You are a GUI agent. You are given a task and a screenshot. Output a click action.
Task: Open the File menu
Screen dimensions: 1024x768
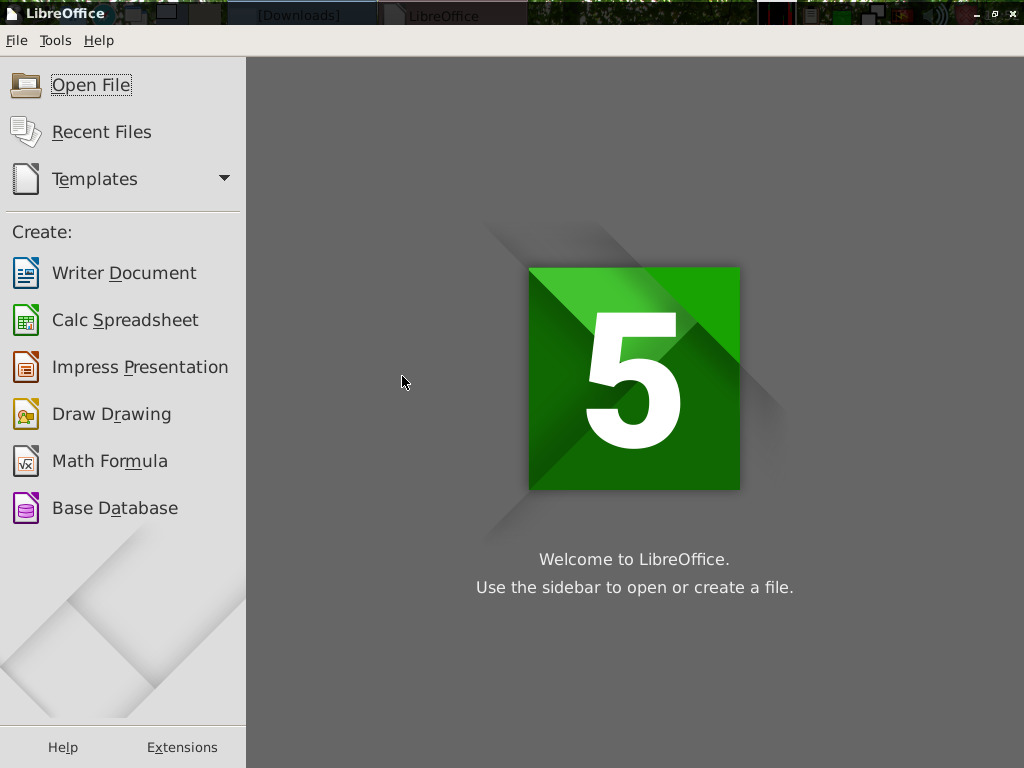[x=16, y=40]
